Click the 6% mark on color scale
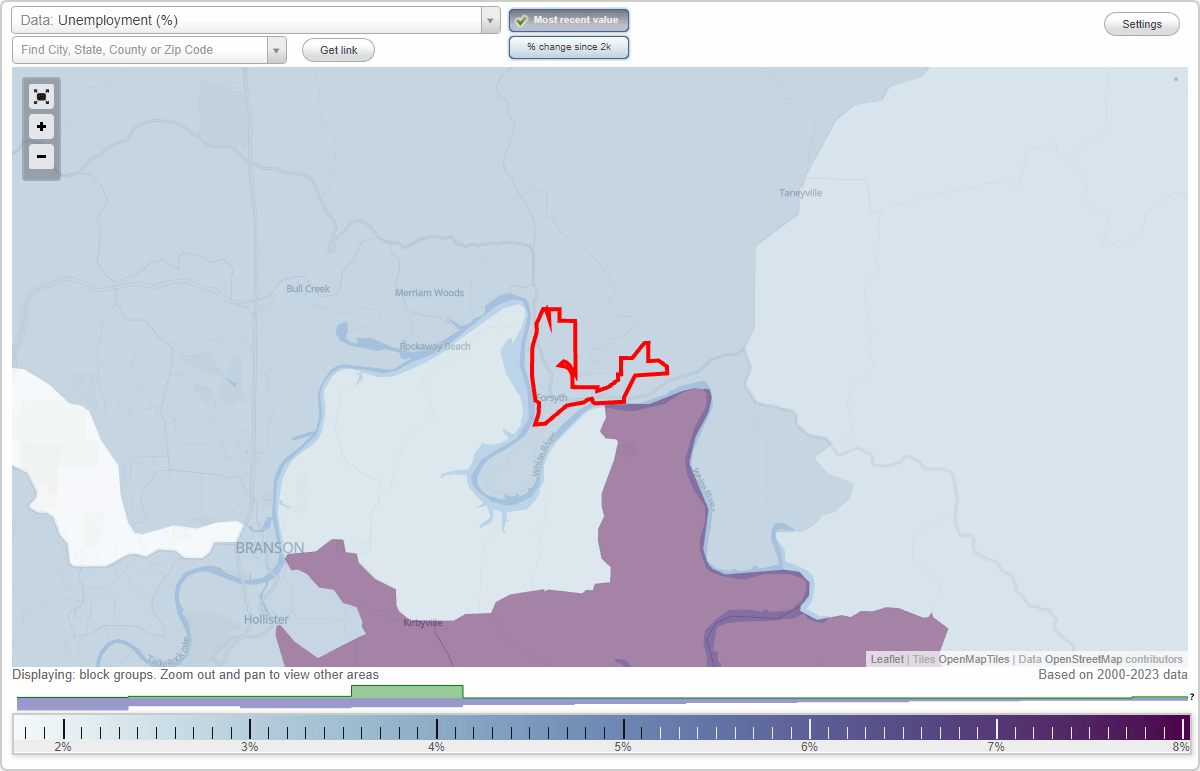 (x=810, y=746)
